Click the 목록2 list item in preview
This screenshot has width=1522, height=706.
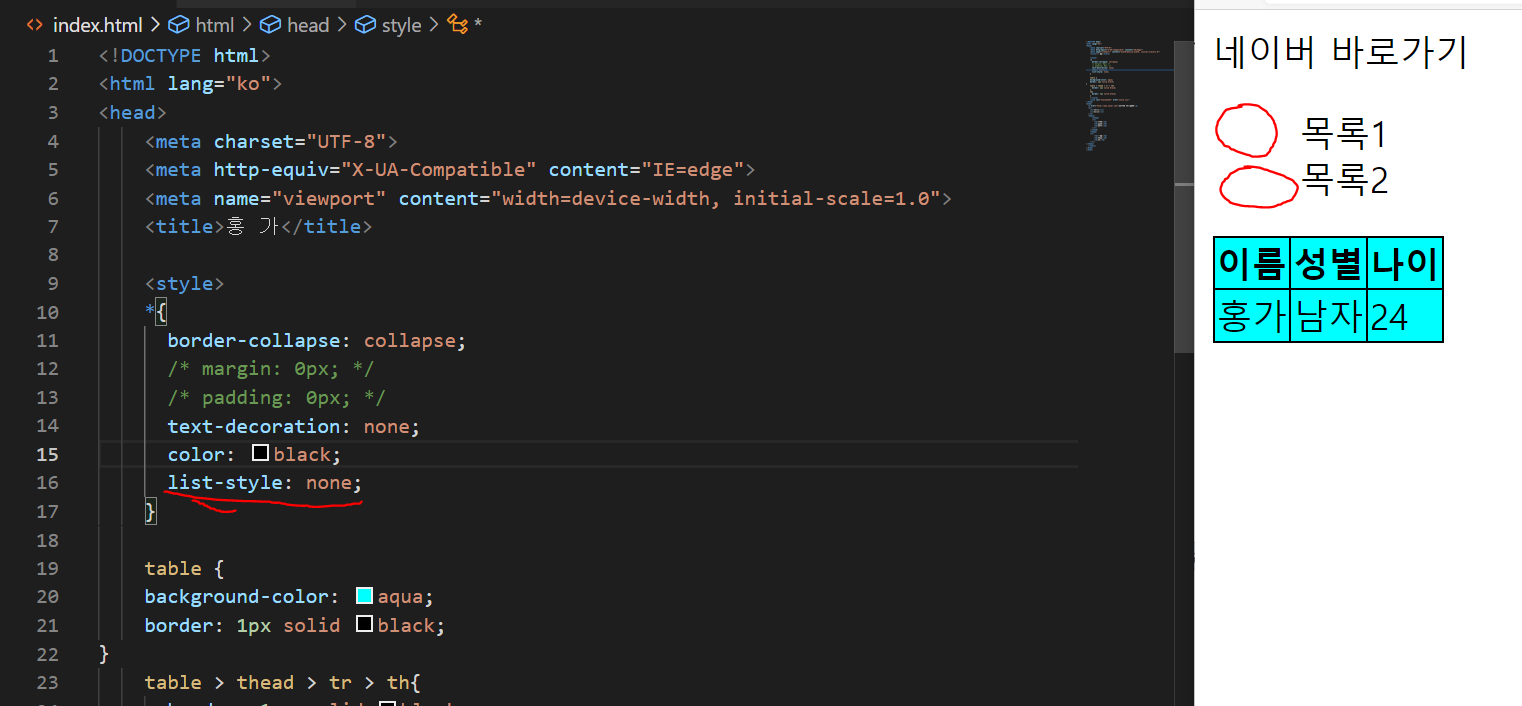tap(1344, 180)
